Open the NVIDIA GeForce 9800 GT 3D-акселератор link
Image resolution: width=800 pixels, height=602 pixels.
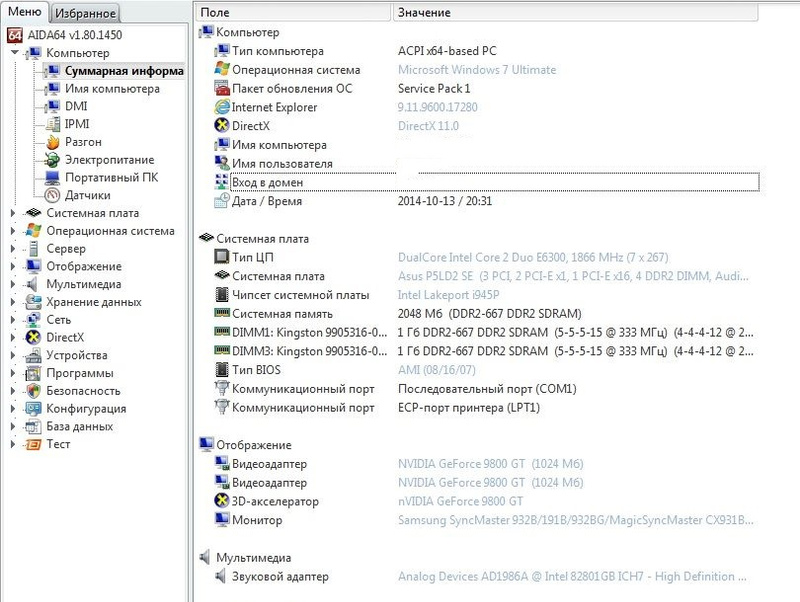[x=460, y=500]
